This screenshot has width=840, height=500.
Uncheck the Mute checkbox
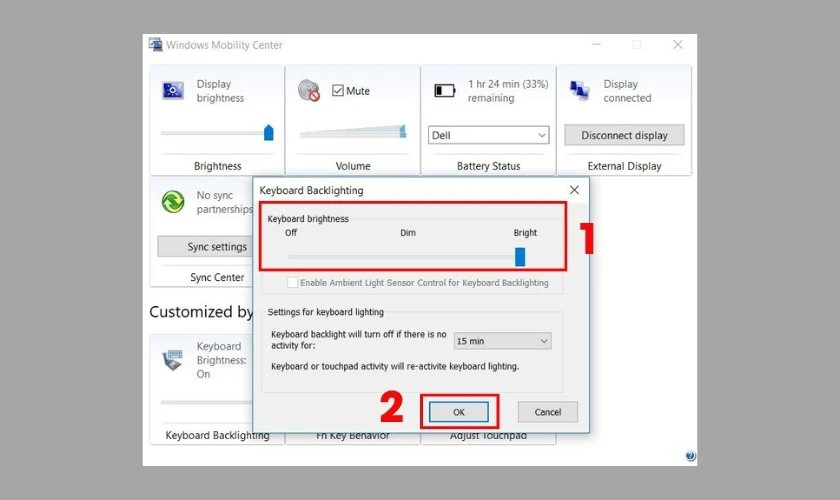338,91
